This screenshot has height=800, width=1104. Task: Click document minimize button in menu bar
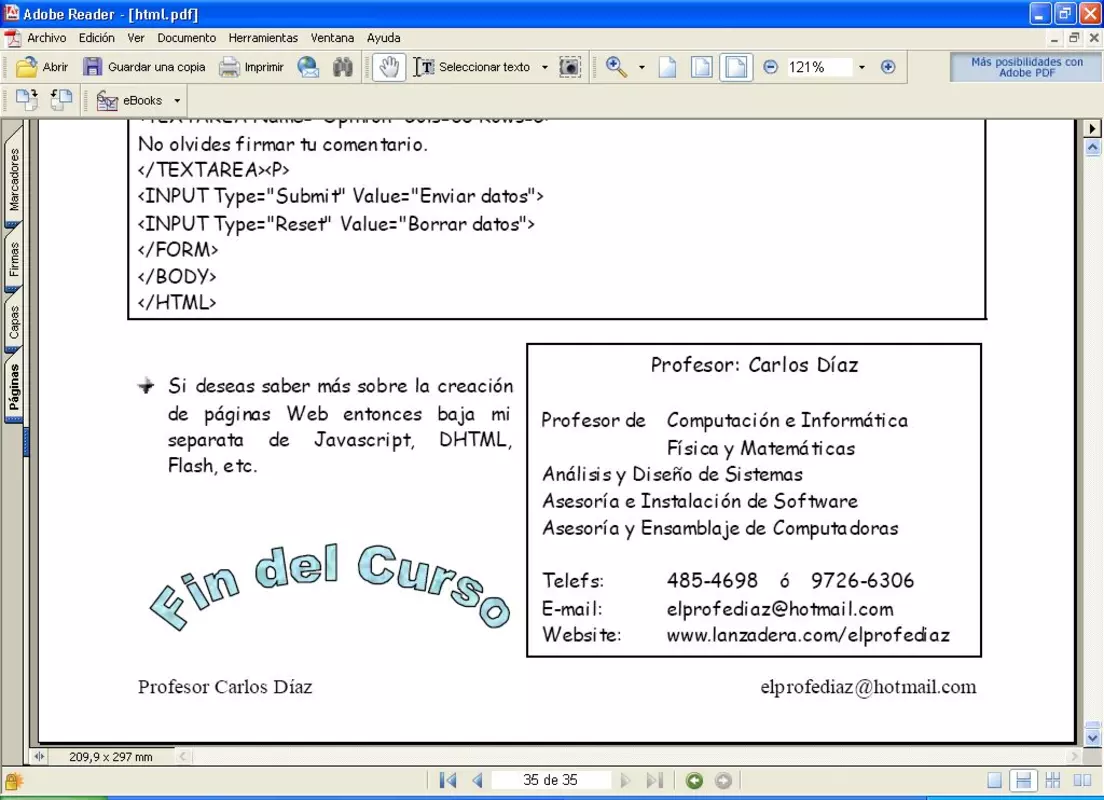coord(1054,38)
